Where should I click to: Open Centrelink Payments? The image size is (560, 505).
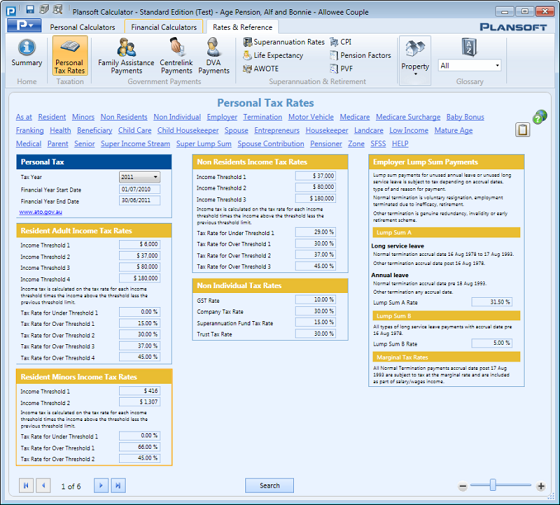(176, 56)
